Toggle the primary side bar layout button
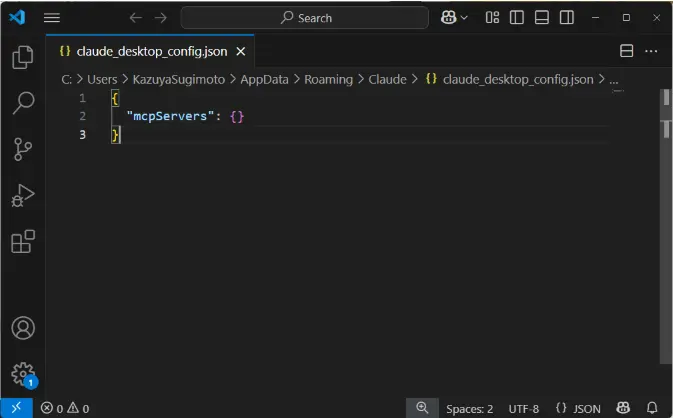This screenshot has height=418, width=673. coord(517,17)
